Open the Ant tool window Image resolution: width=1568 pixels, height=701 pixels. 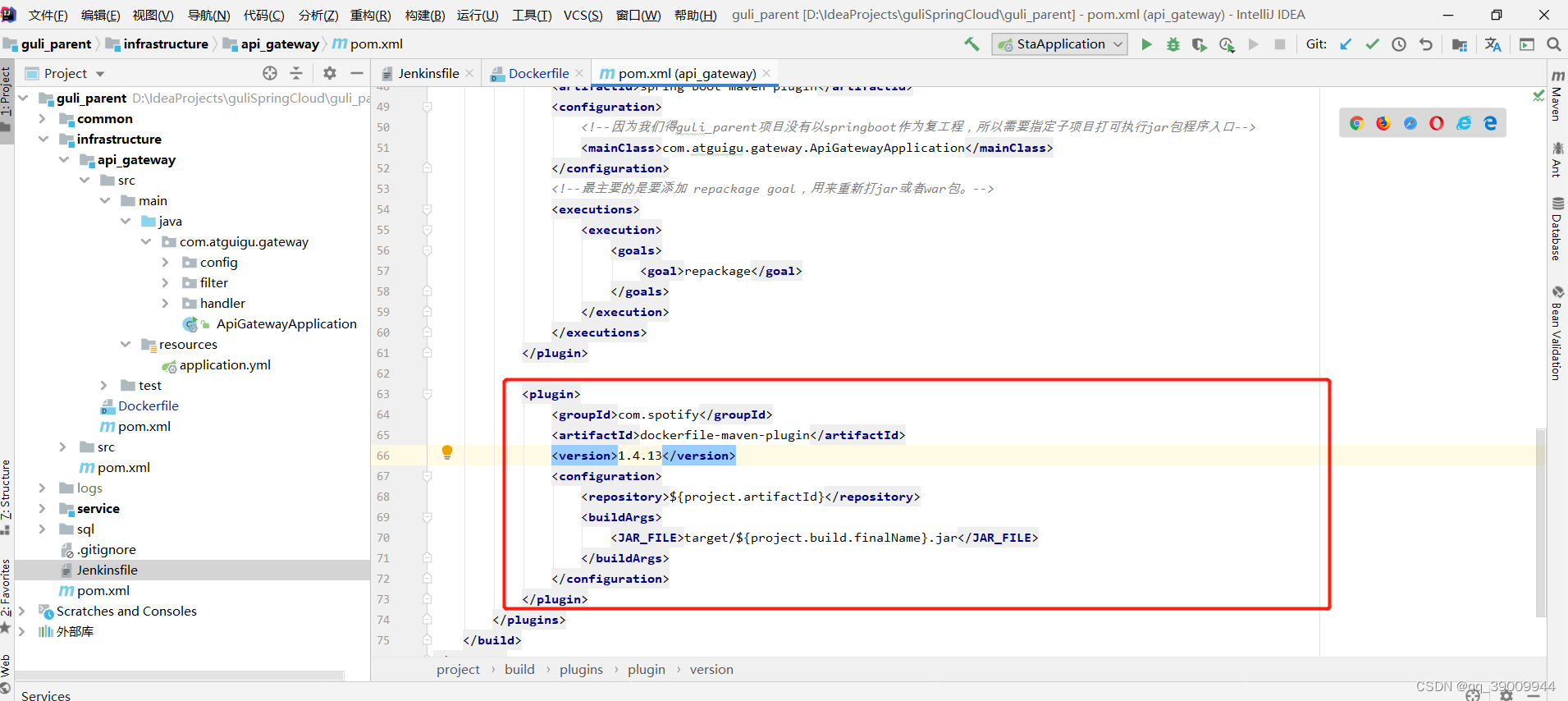tap(1557, 159)
